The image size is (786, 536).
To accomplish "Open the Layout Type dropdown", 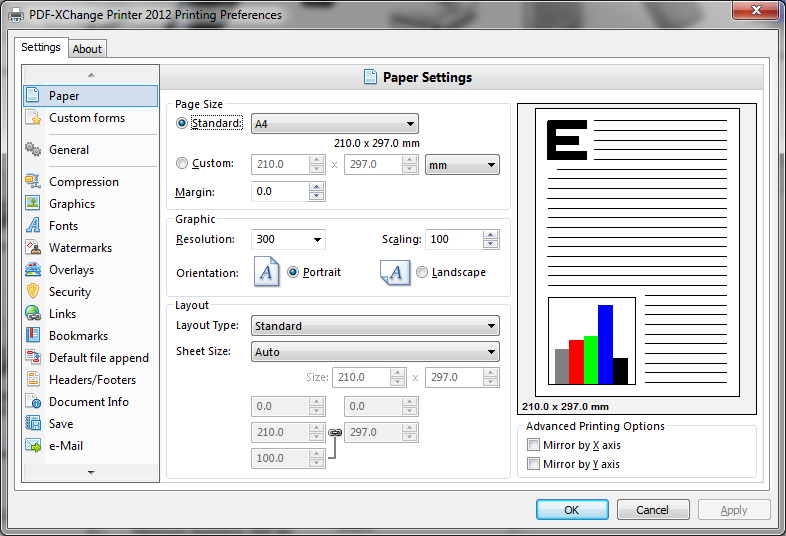I will point(374,326).
